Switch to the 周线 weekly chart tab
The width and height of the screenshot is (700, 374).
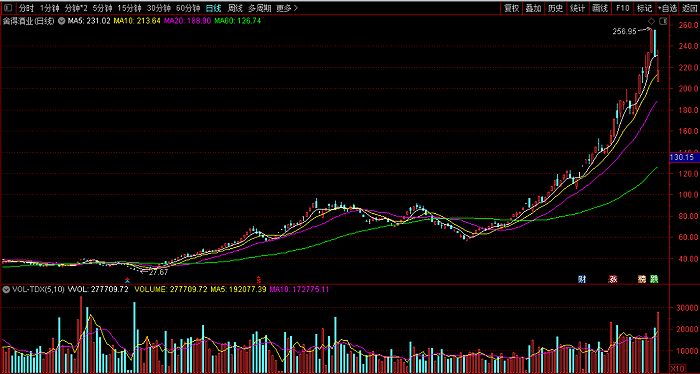235,8
